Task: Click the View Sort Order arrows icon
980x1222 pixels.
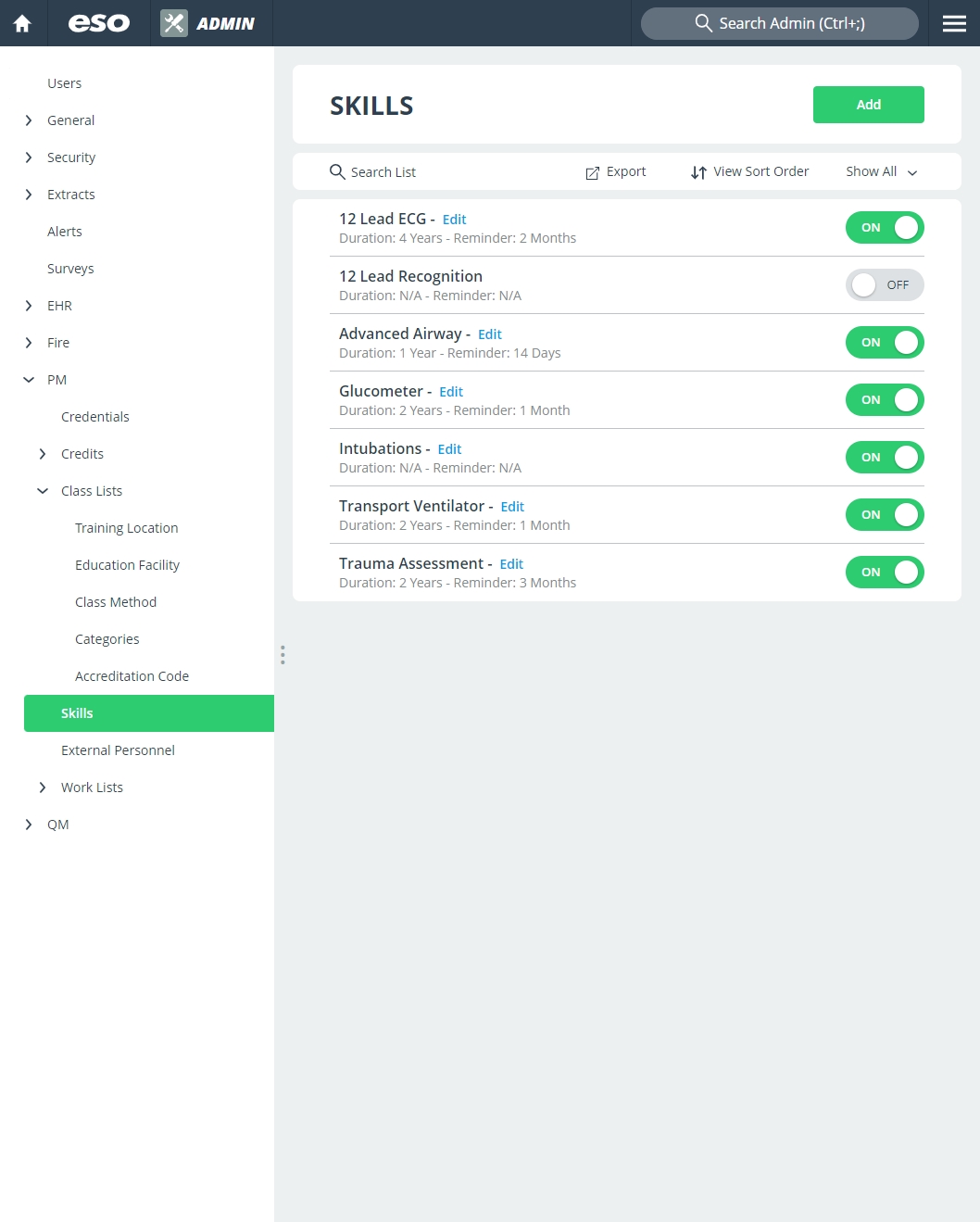Action: tap(699, 172)
